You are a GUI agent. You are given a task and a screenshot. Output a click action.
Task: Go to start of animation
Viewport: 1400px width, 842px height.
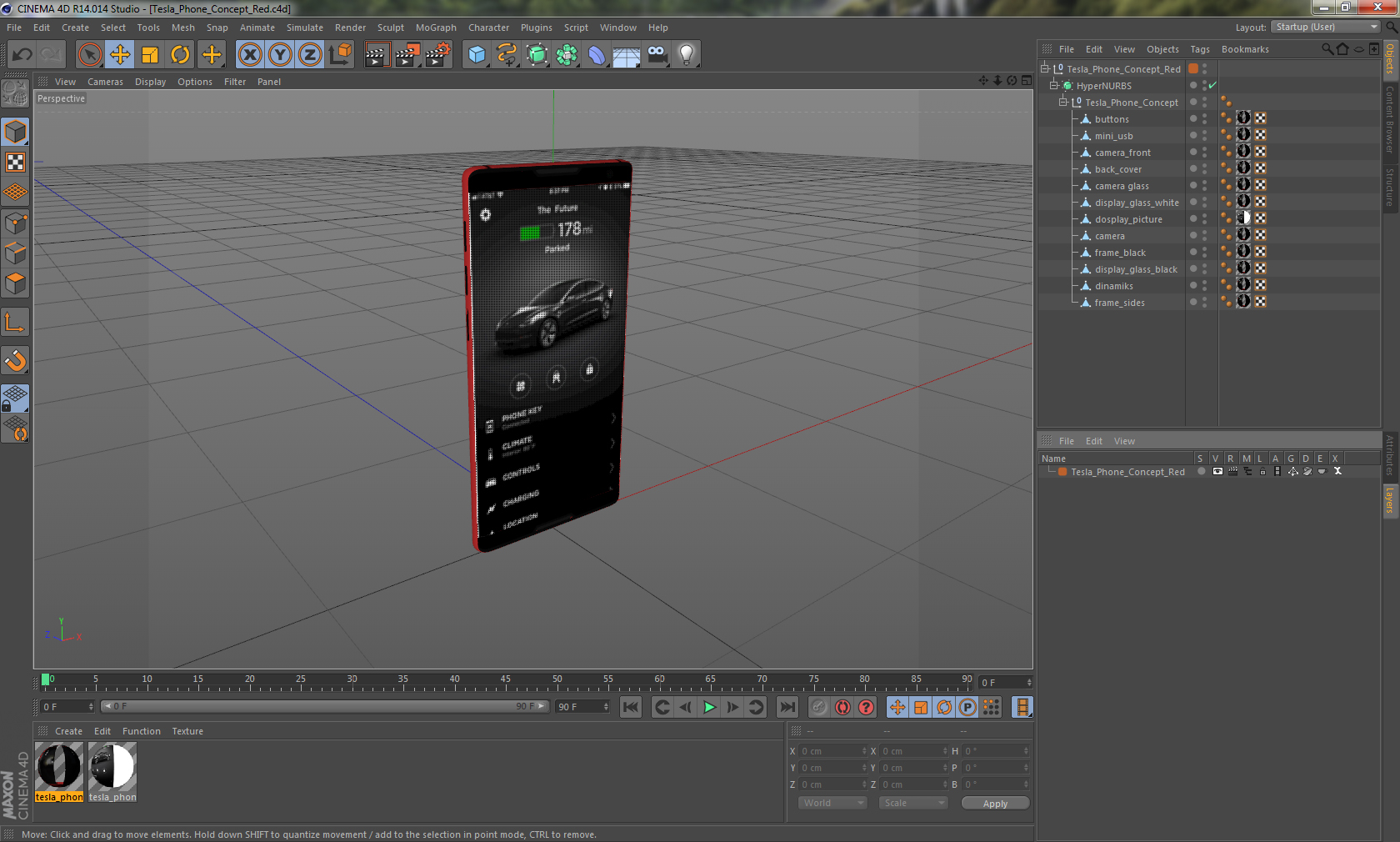pyautogui.click(x=631, y=708)
